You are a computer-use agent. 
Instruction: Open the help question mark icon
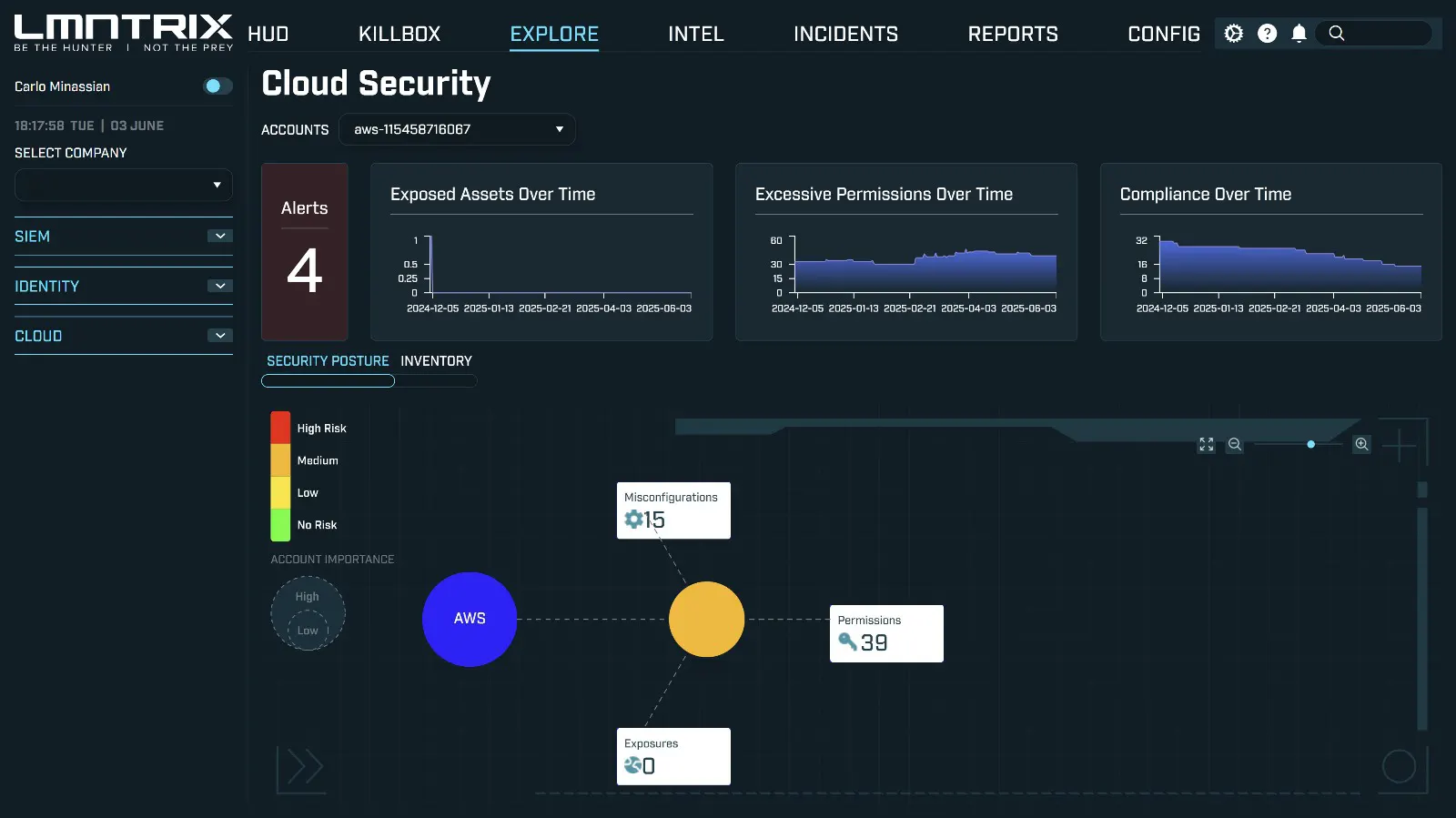tap(1267, 34)
